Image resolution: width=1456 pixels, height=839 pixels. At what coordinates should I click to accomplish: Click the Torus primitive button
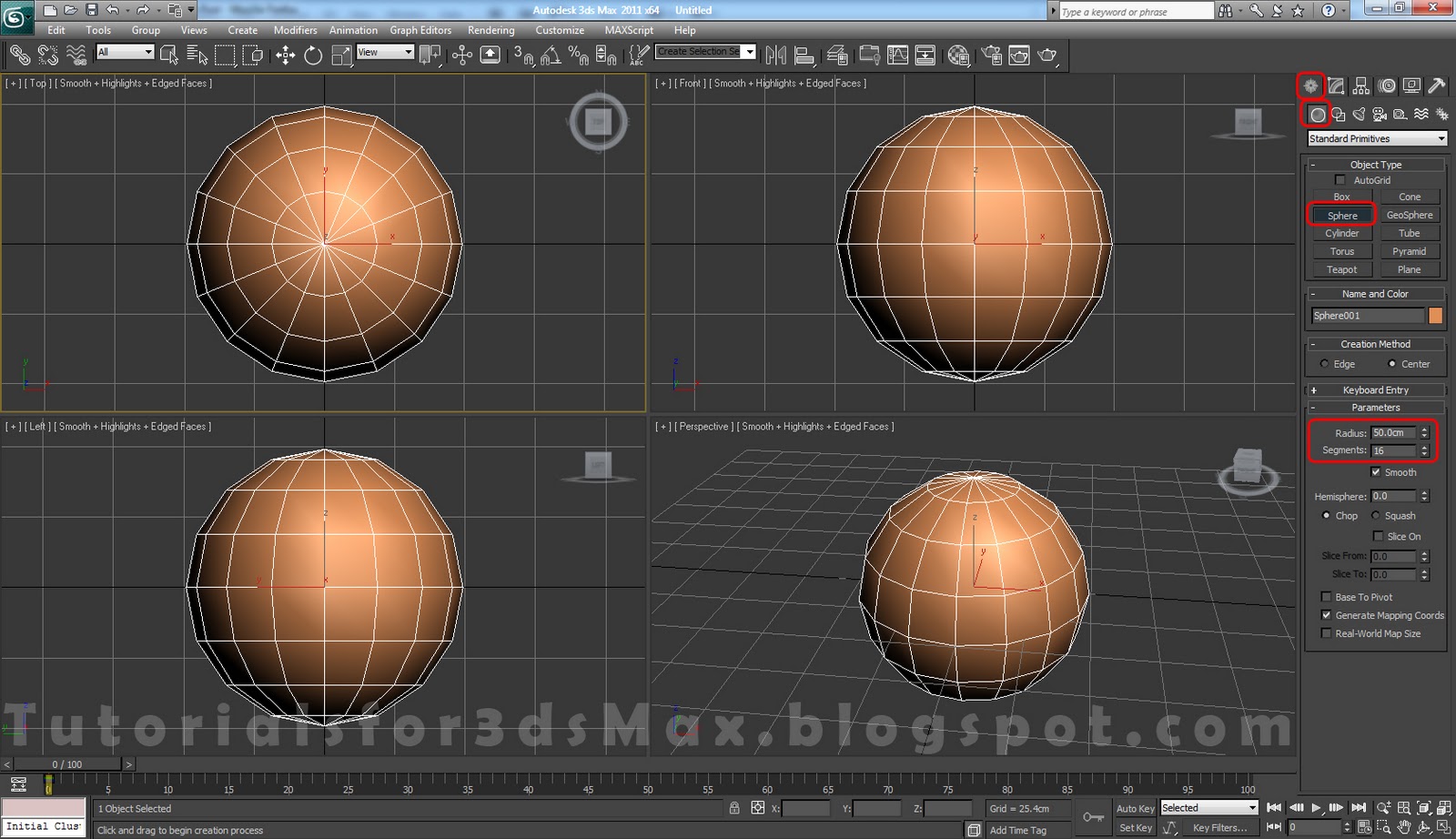click(x=1341, y=251)
